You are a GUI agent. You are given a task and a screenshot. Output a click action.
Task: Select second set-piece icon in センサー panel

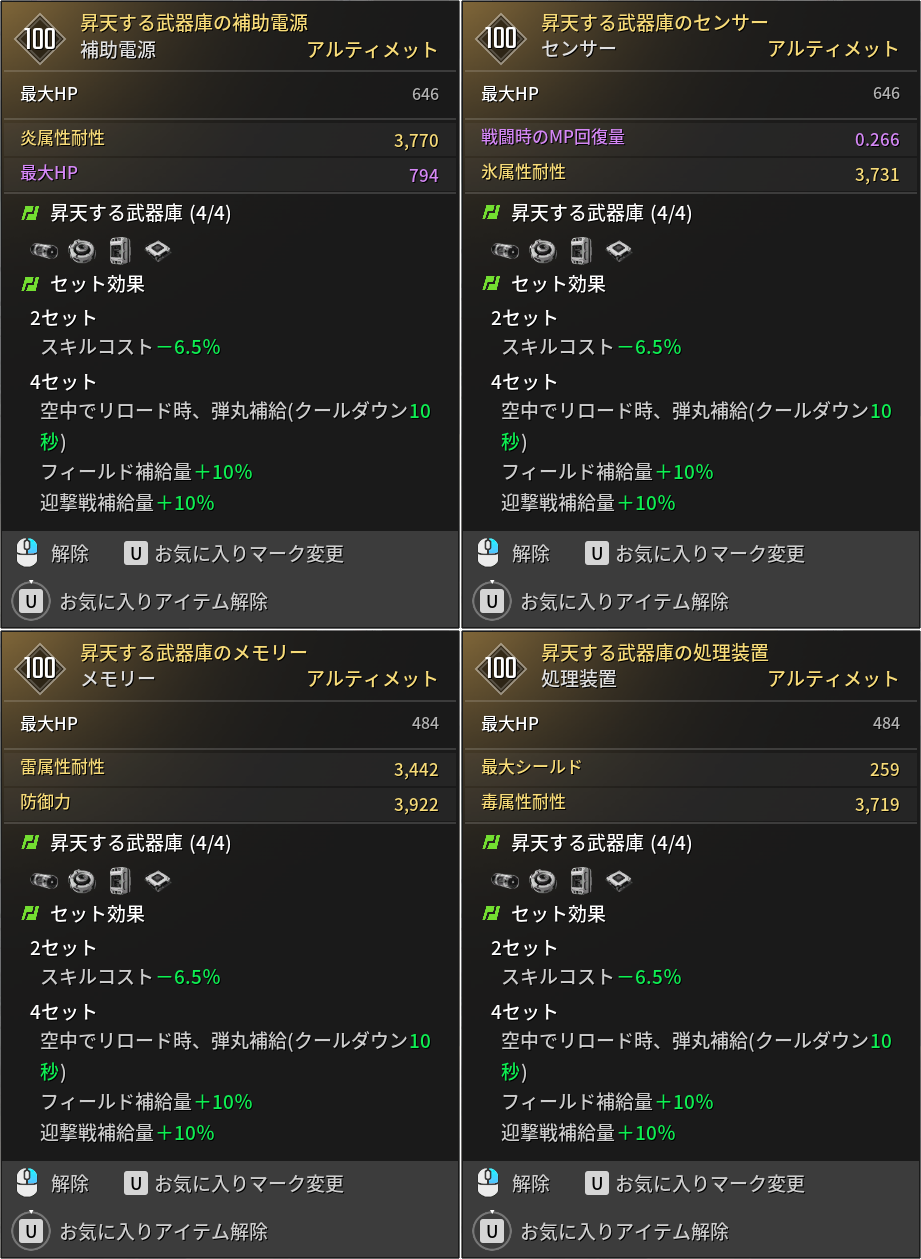pyautogui.click(x=542, y=250)
